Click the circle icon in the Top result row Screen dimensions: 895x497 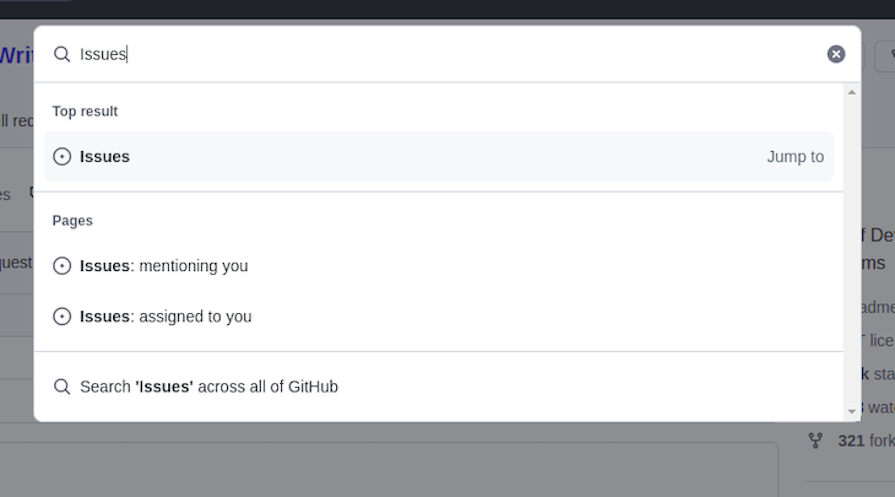[x=62, y=157]
